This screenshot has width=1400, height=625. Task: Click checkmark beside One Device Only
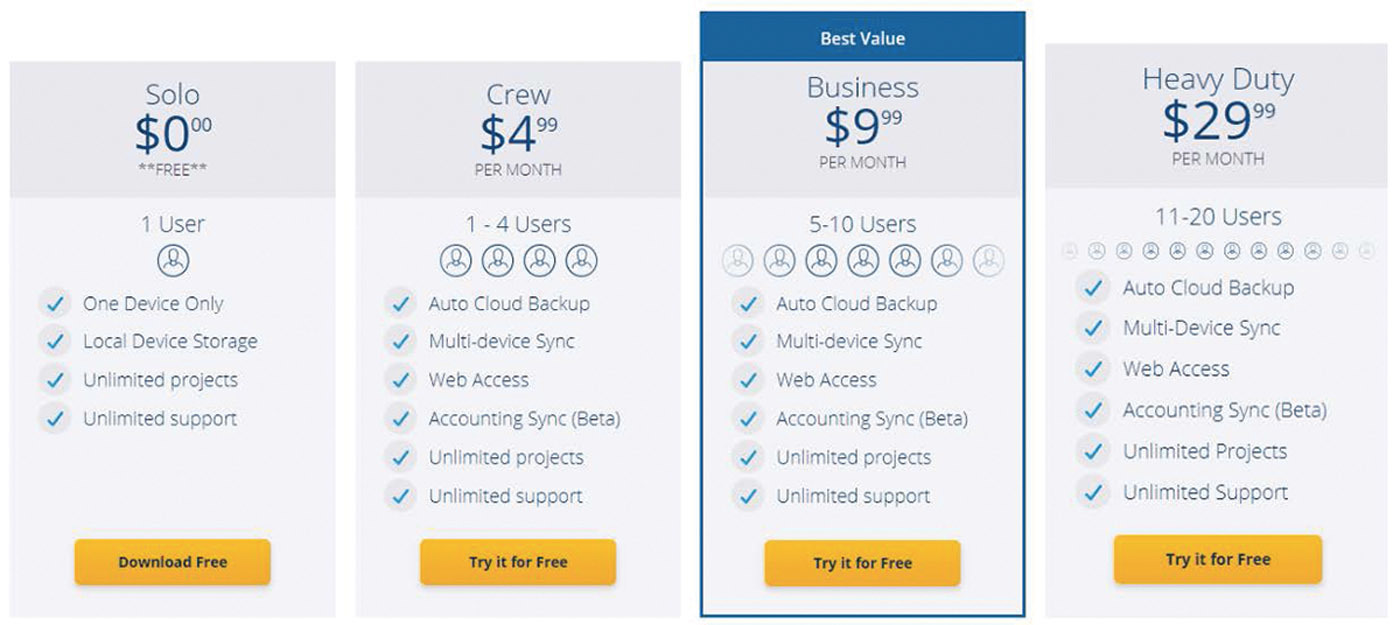55,303
